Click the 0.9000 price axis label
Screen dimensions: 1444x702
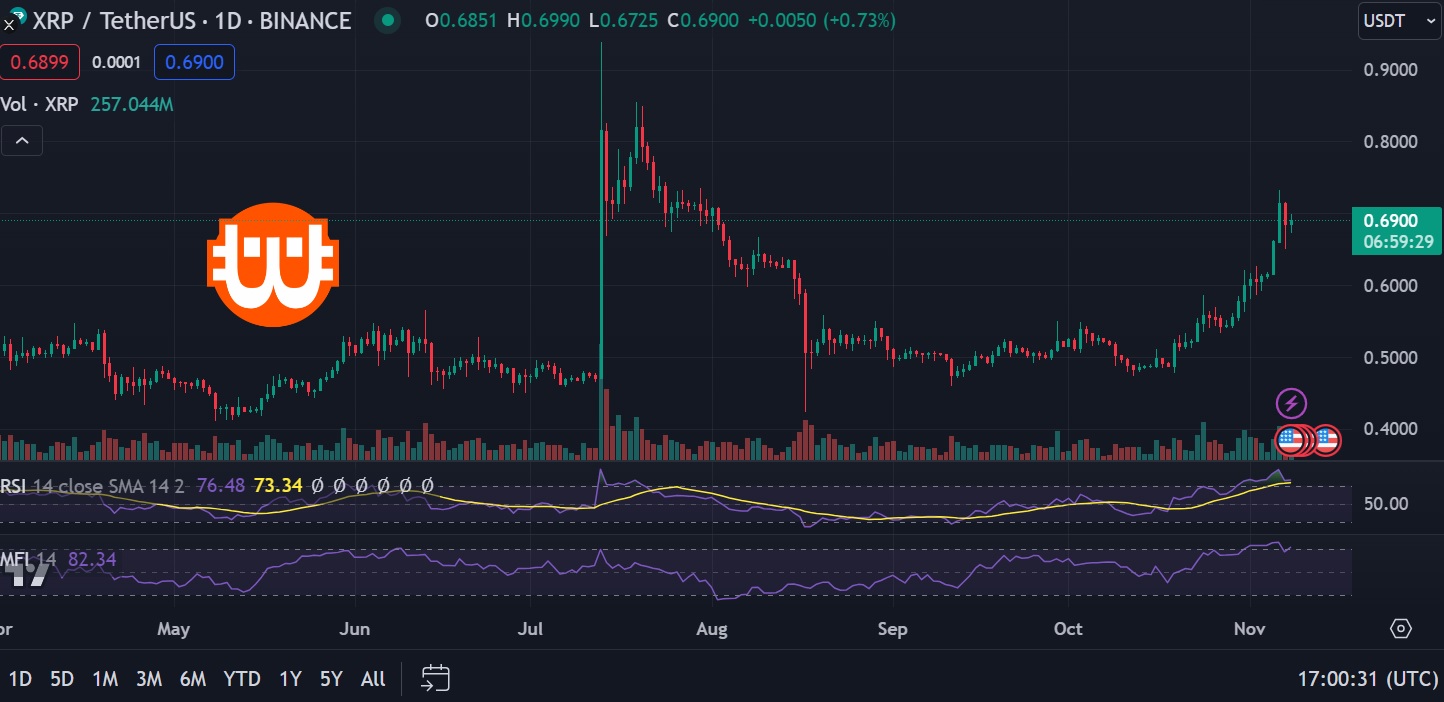pyautogui.click(x=1391, y=70)
